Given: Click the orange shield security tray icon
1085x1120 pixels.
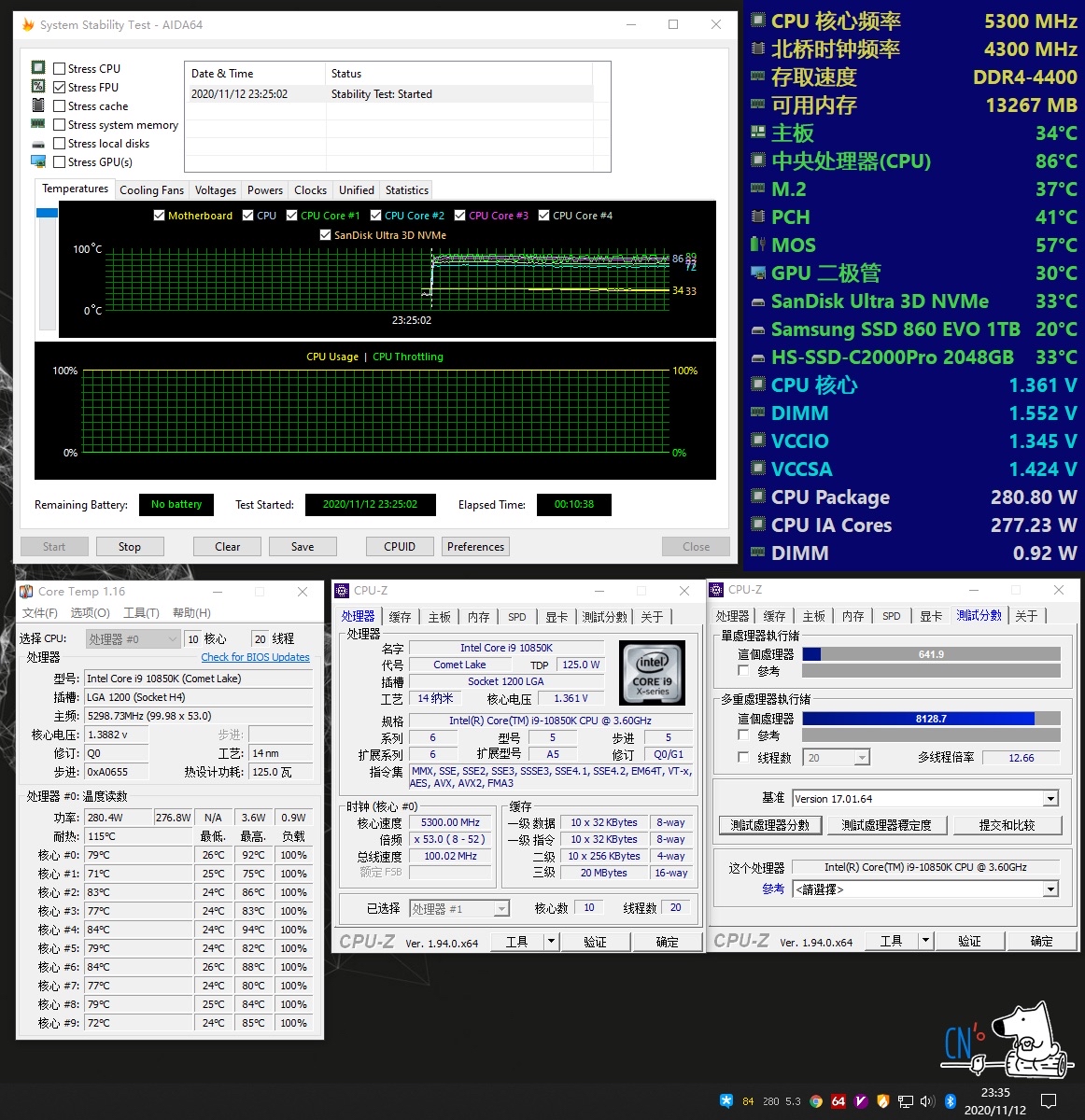Looking at the screenshot, I should tap(883, 1101).
